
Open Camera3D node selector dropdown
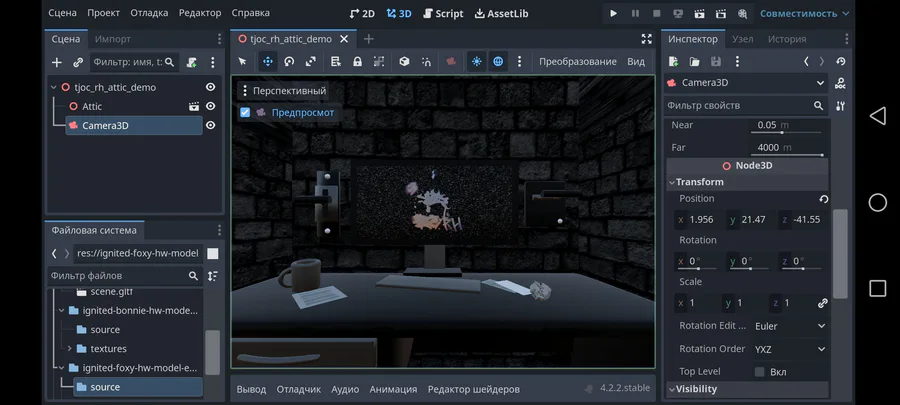coord(746,83)
